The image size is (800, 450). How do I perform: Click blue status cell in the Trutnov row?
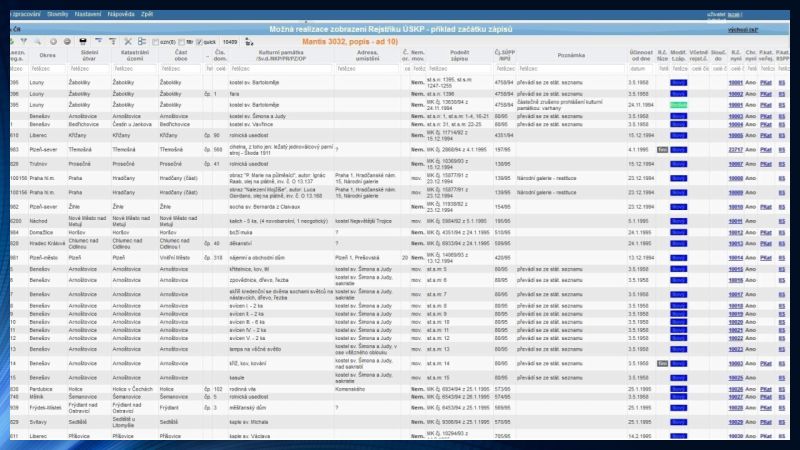(678, 164)
